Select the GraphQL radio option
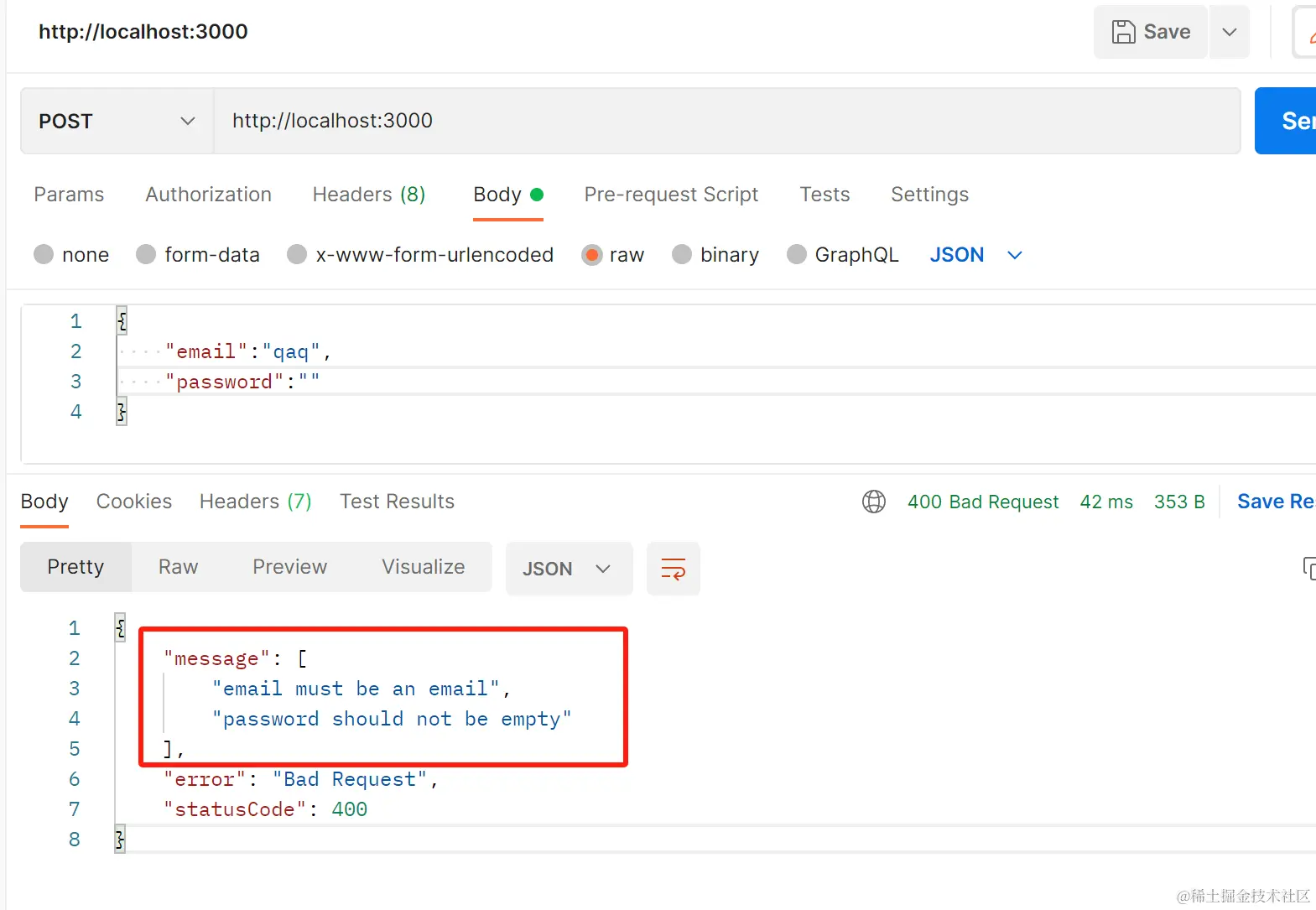Screen dimensions: 1316x910 [x=797, y=254]
